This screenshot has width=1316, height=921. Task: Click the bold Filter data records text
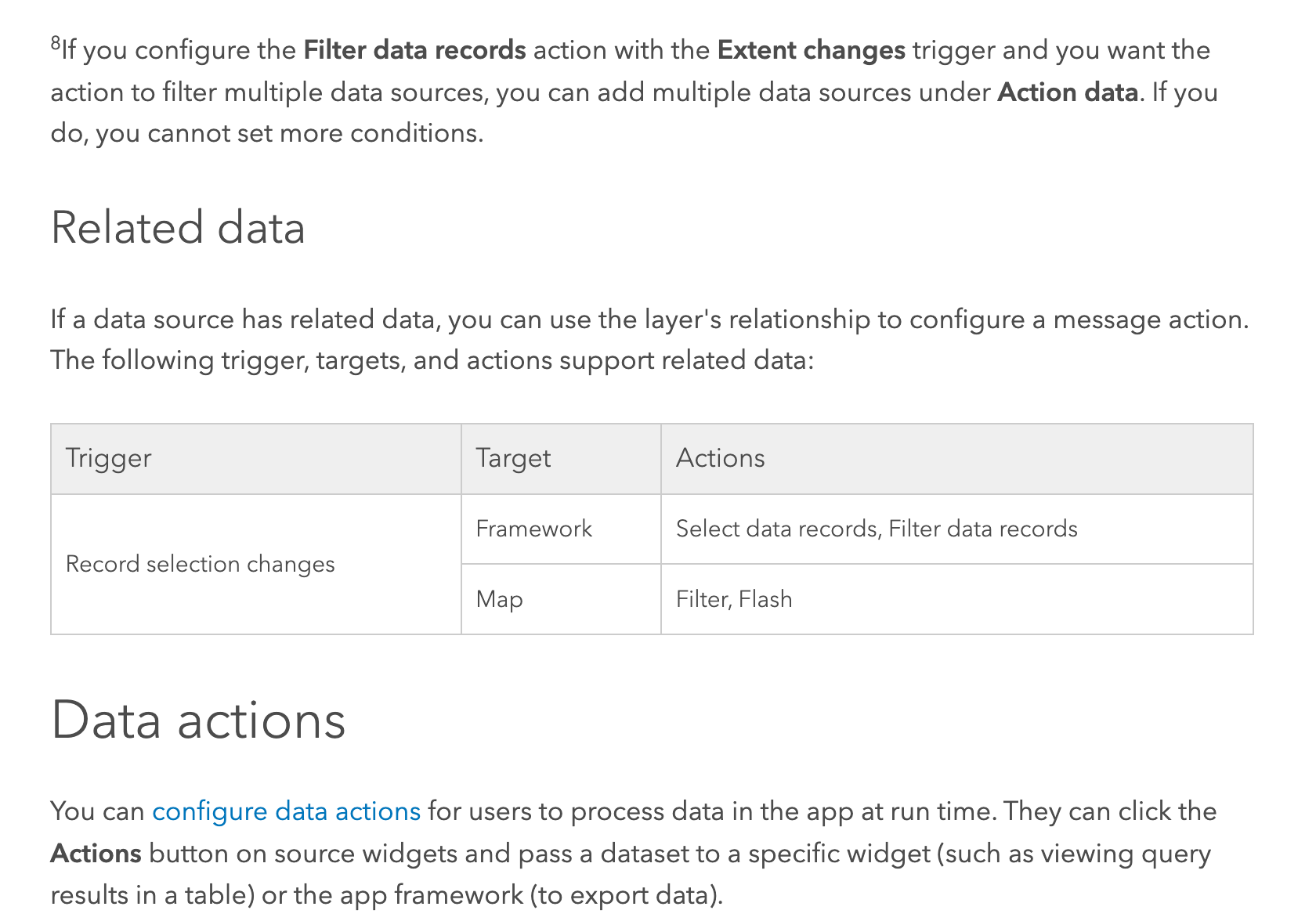coord(414,50)
